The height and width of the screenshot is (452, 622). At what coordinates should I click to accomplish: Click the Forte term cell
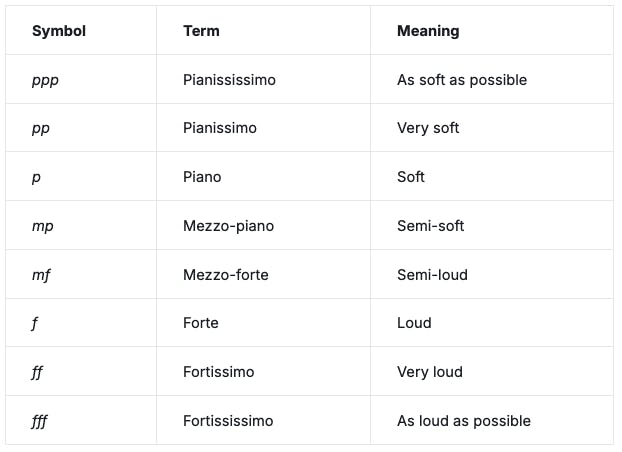point(201,323)
